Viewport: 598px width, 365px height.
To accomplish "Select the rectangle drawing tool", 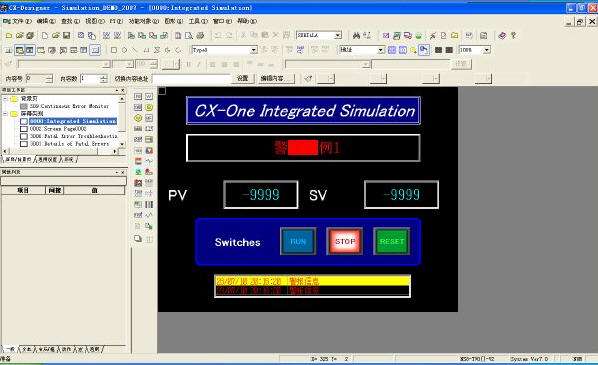I will pos(114,50).
